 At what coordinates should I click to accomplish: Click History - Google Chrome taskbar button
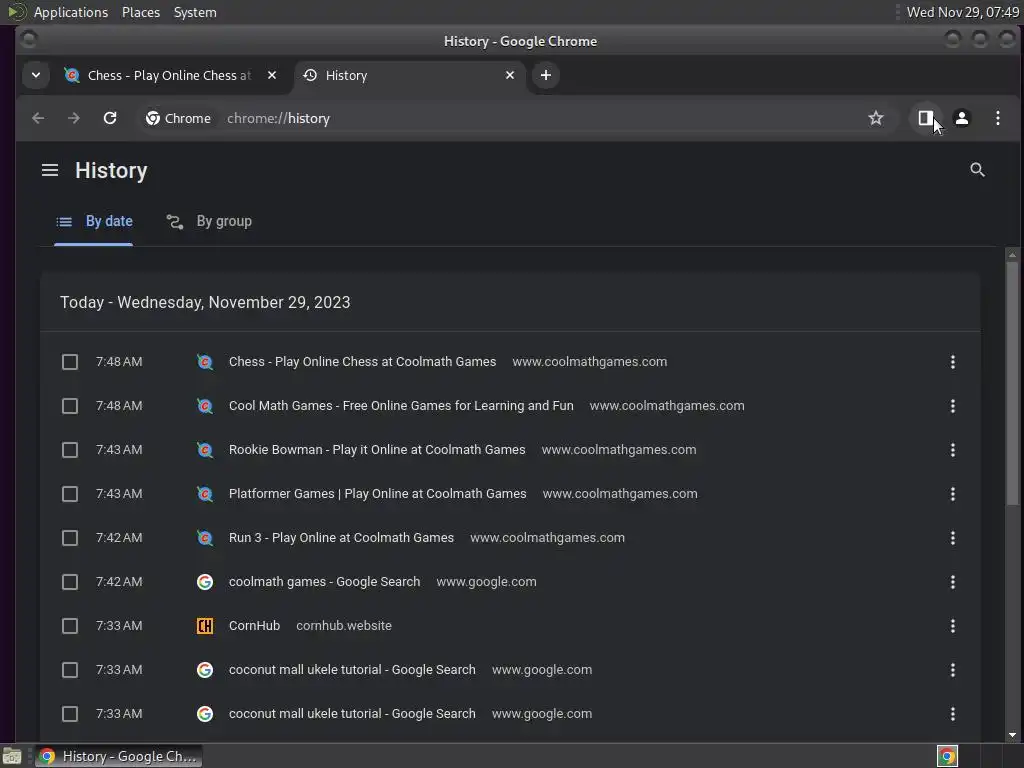(119, 756)
